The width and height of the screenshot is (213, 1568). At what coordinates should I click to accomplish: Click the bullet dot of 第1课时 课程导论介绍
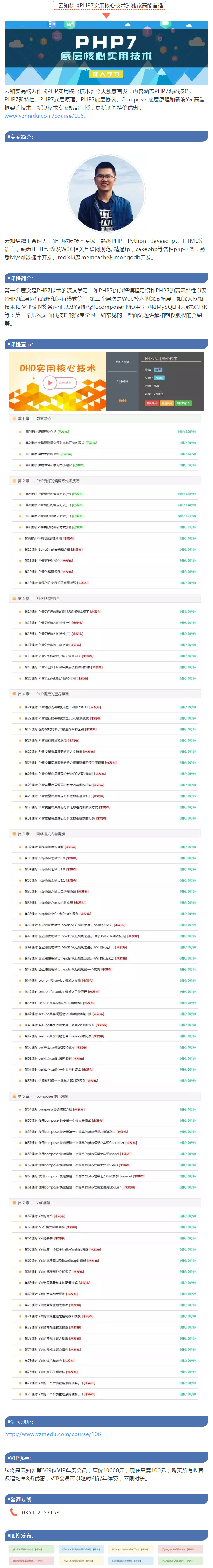[20, 432]
